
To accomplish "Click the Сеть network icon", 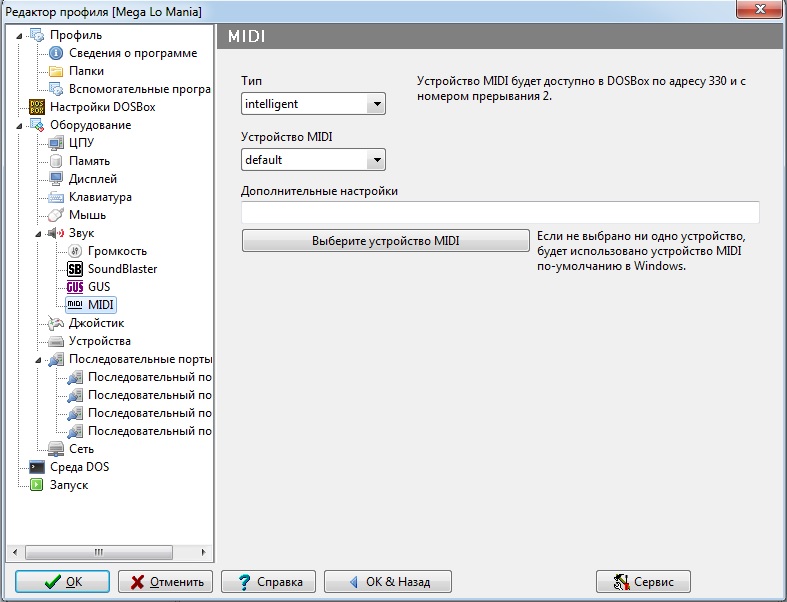I will (56, 449).
